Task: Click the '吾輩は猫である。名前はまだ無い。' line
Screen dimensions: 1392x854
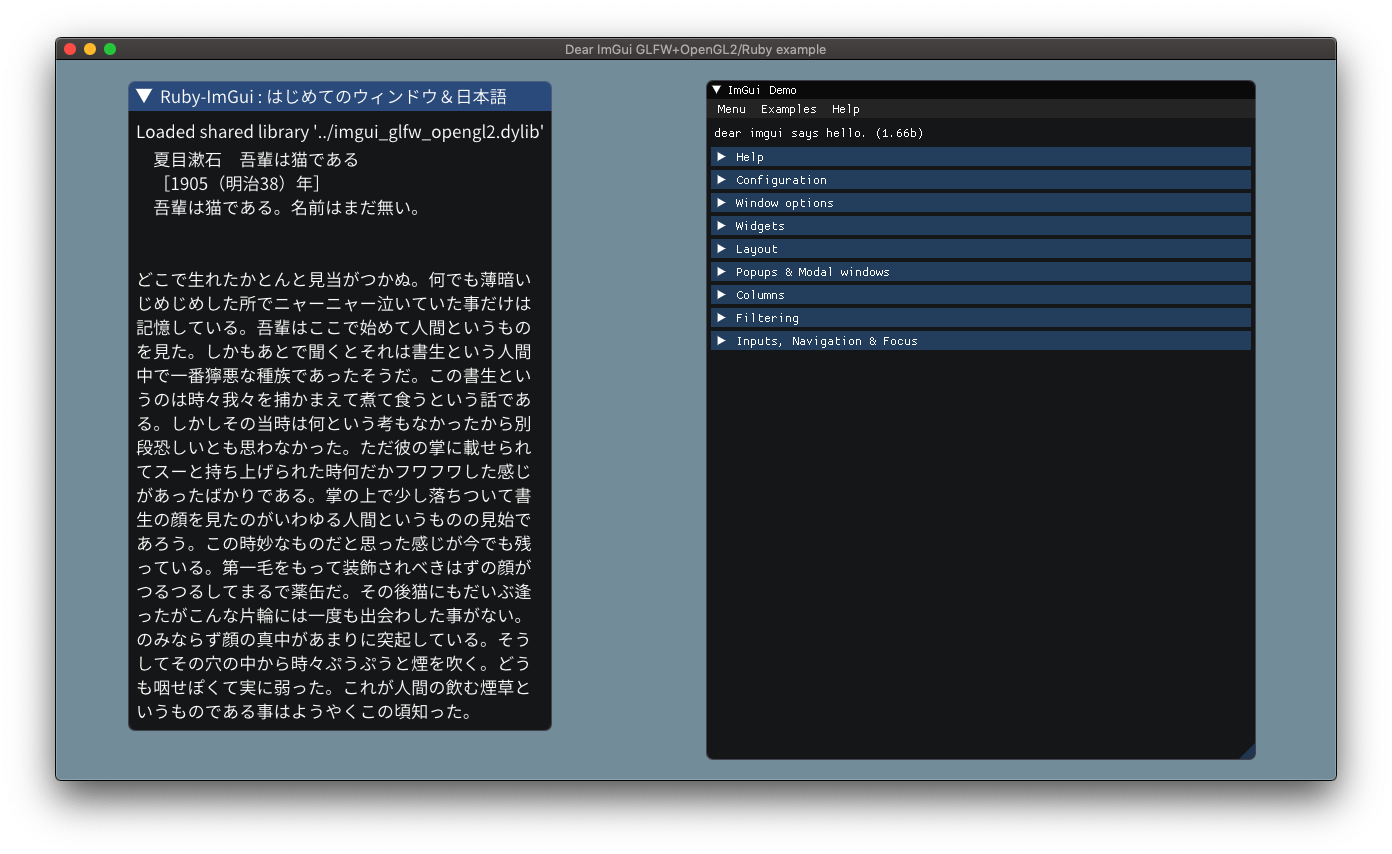Action: tap(290, 208)
